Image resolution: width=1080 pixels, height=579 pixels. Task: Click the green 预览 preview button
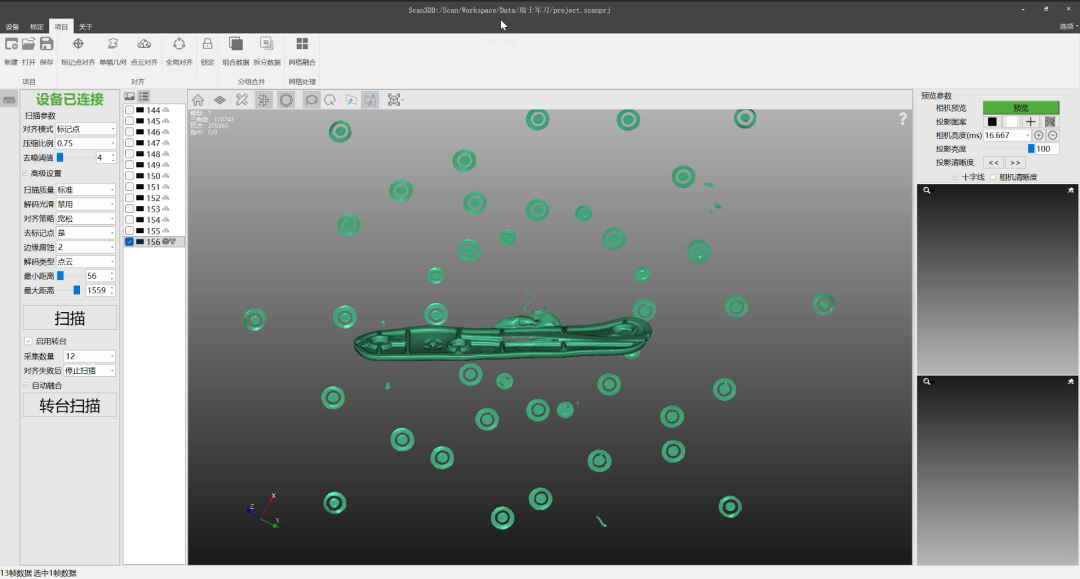pos(1021,108)
